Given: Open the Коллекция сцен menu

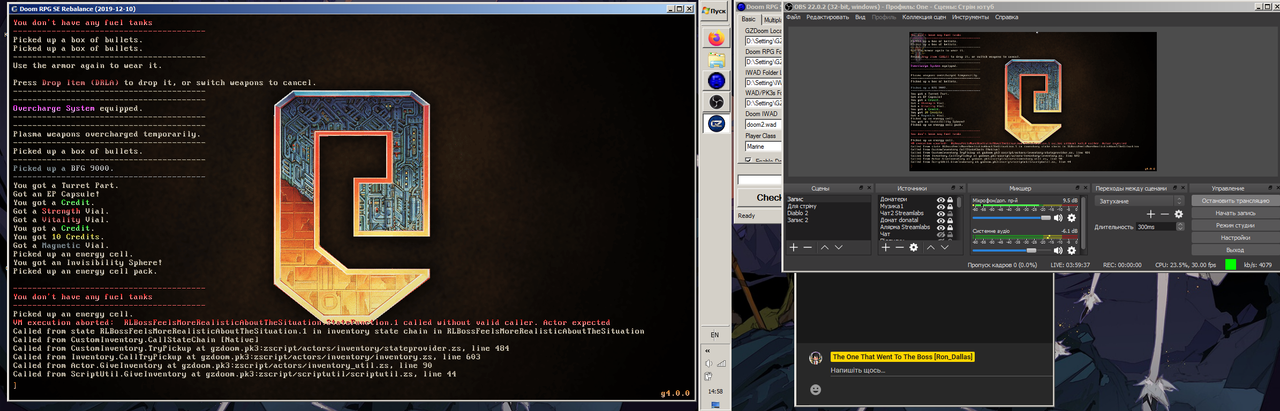Looking at the screenshot, I should (x=925, y=17).
